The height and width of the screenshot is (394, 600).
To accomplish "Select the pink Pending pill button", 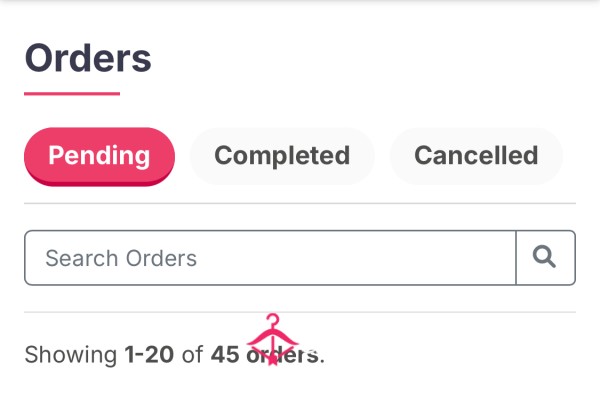I will pos(99,156).
